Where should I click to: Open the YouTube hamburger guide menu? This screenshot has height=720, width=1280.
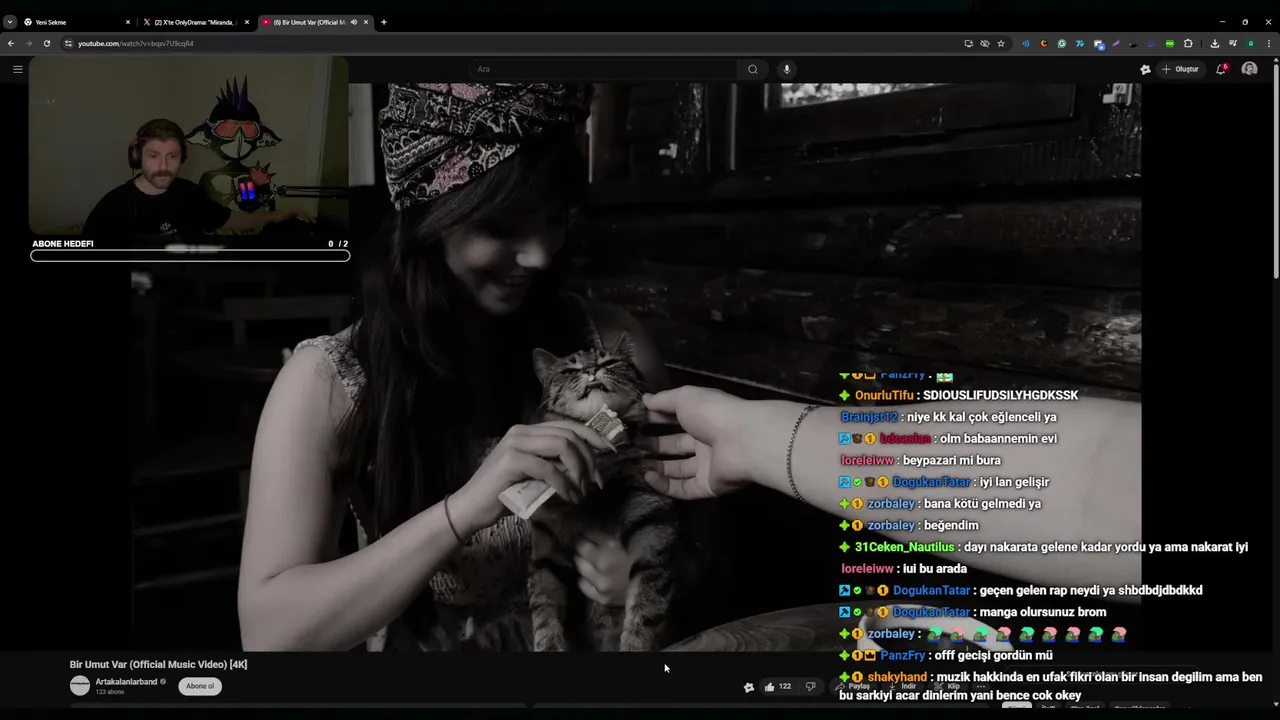[17, 69]
